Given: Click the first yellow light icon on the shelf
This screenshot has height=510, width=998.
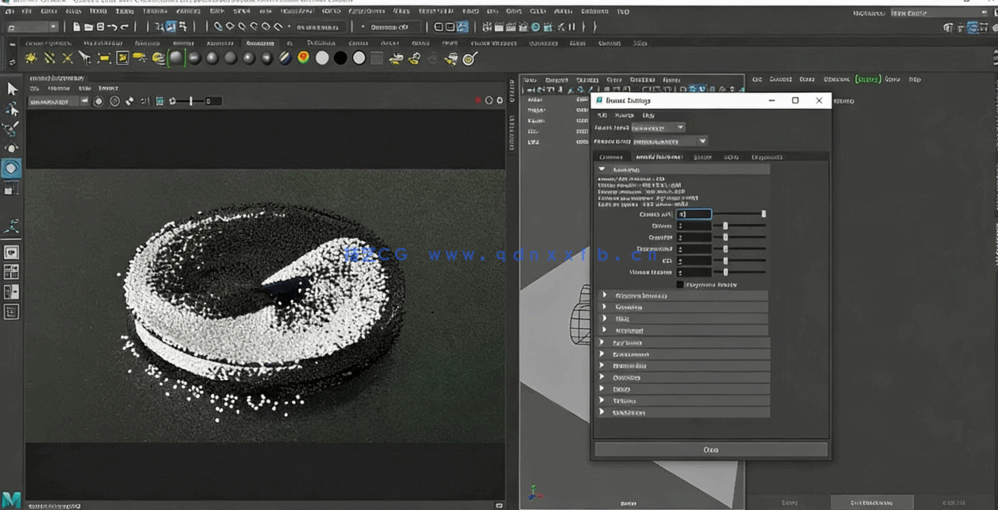Looking at the screenshot, I should [31, 59].
